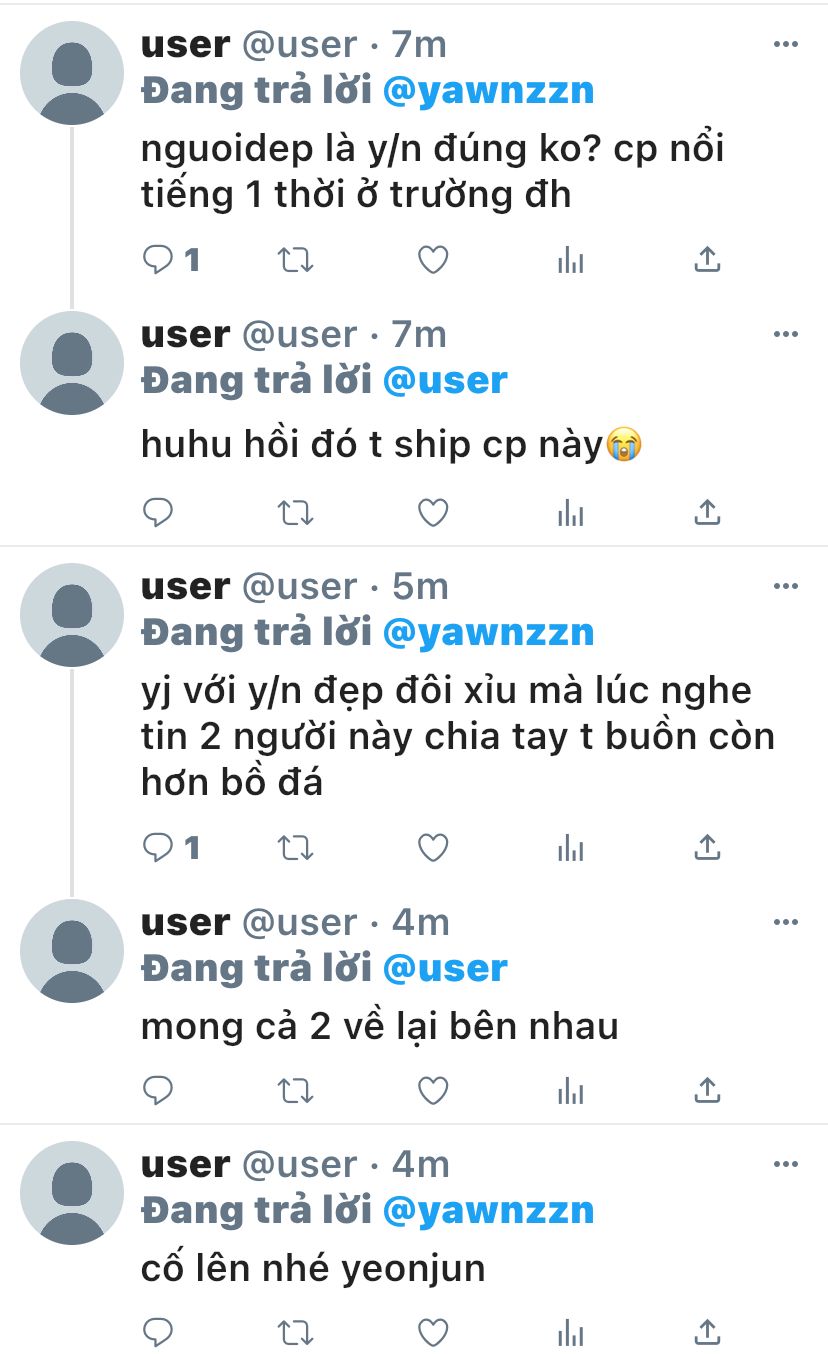
Task: Like the 'mong cả 2 về lại' tweet
Action: coord(432,1090)
